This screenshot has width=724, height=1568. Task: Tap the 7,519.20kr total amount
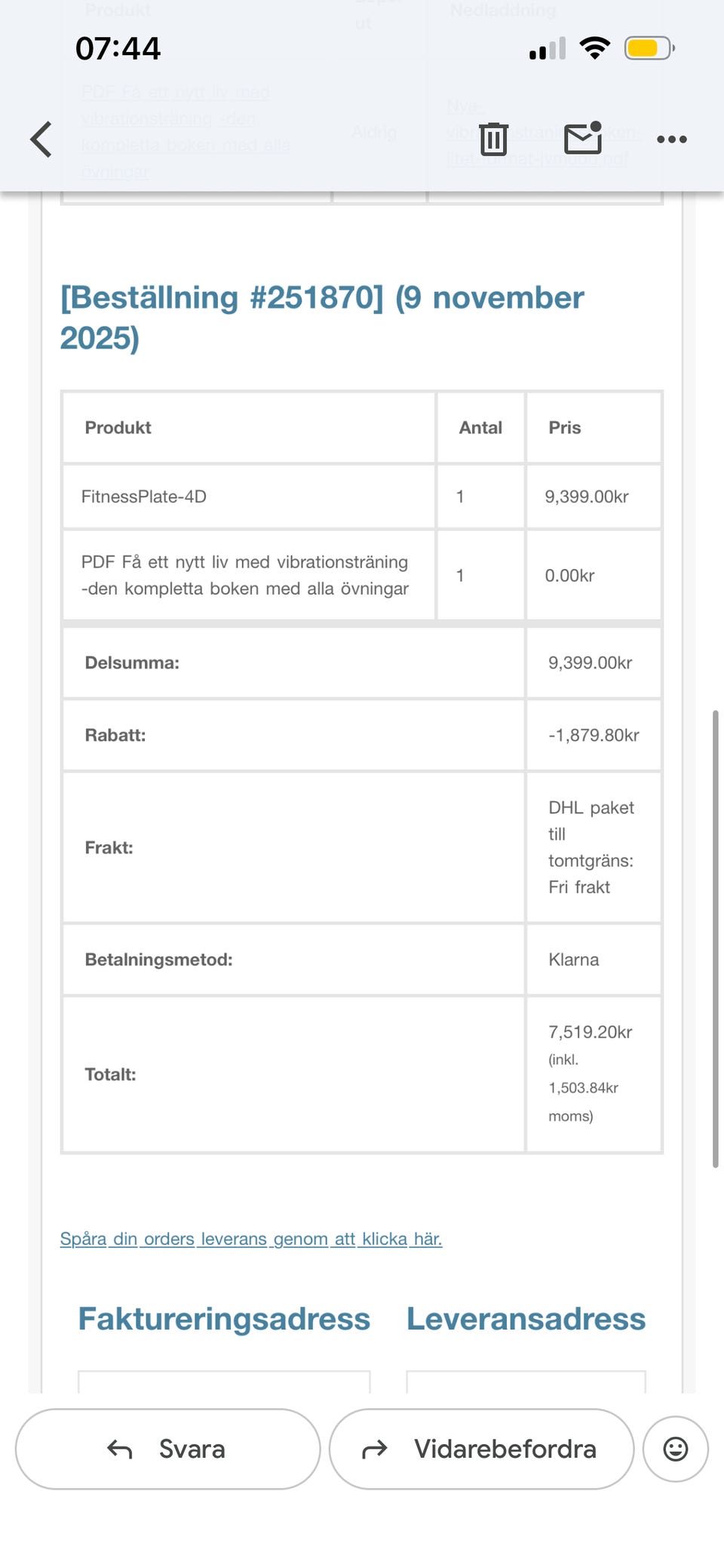[591, 1032]
